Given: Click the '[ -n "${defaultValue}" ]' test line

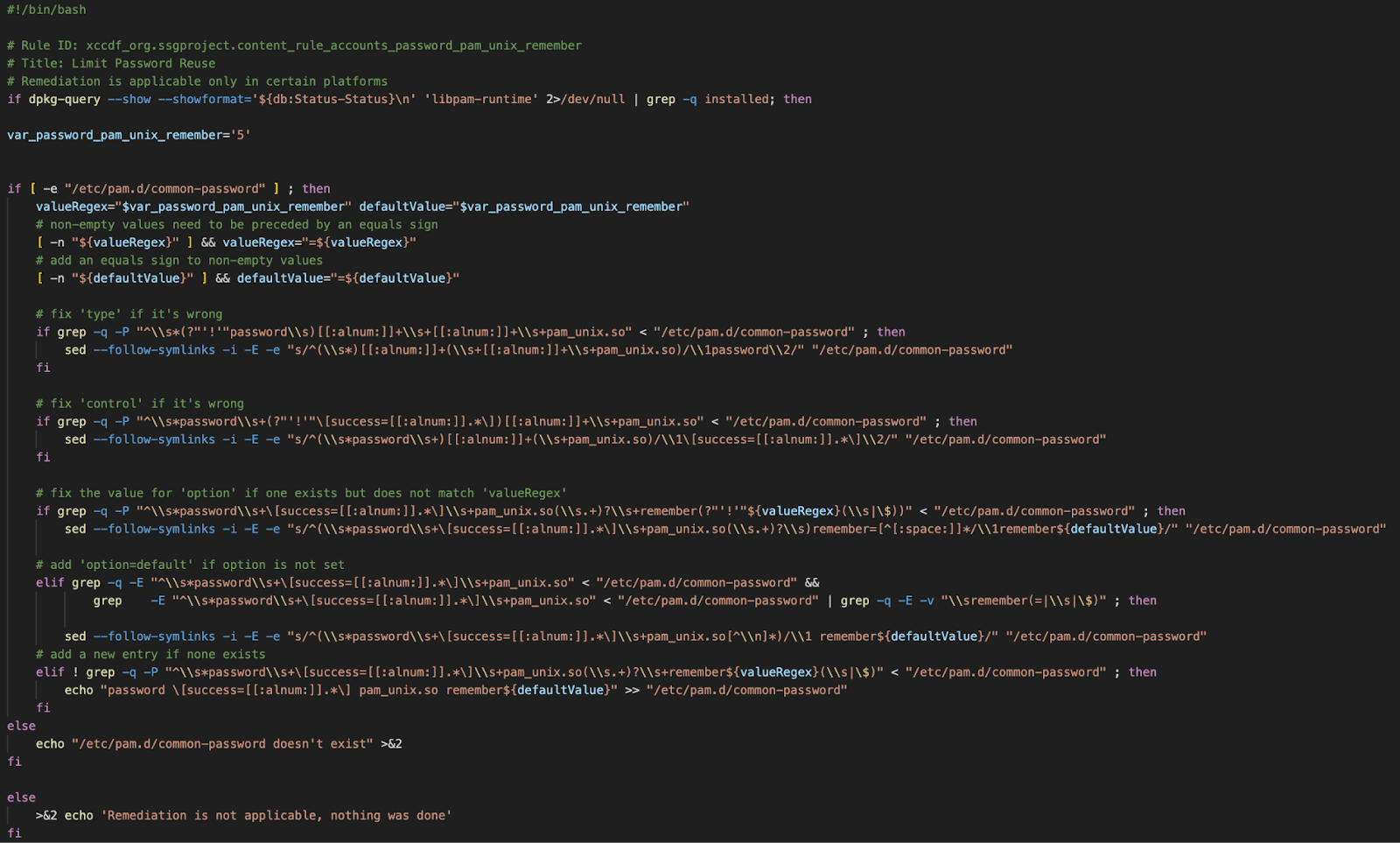Looking at the screenshot, I should (248, 278).
